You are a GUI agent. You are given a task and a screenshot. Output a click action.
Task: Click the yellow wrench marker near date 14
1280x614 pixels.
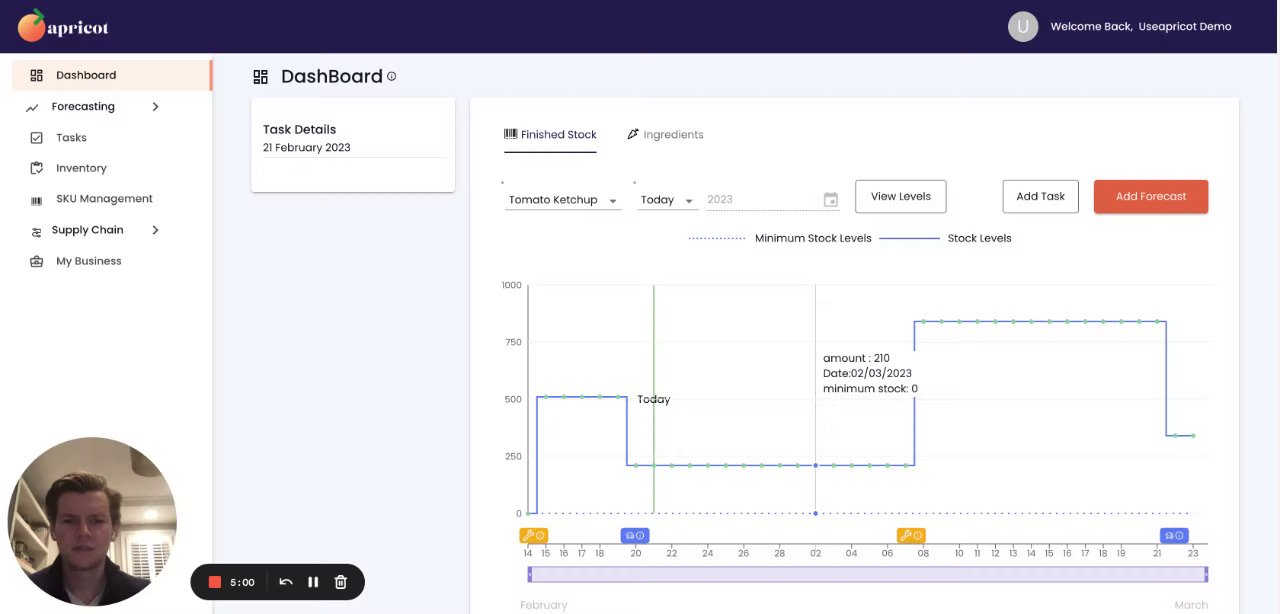533,536
